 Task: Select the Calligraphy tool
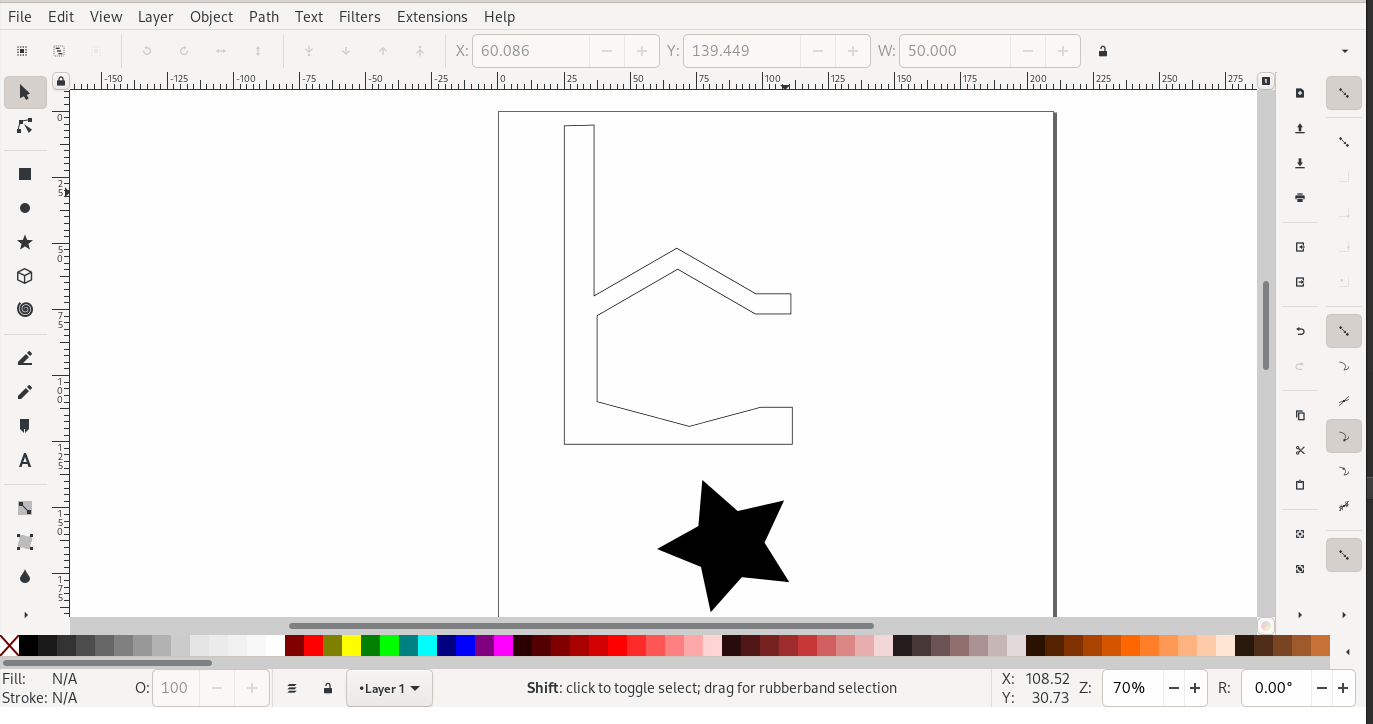coord(25,426)
